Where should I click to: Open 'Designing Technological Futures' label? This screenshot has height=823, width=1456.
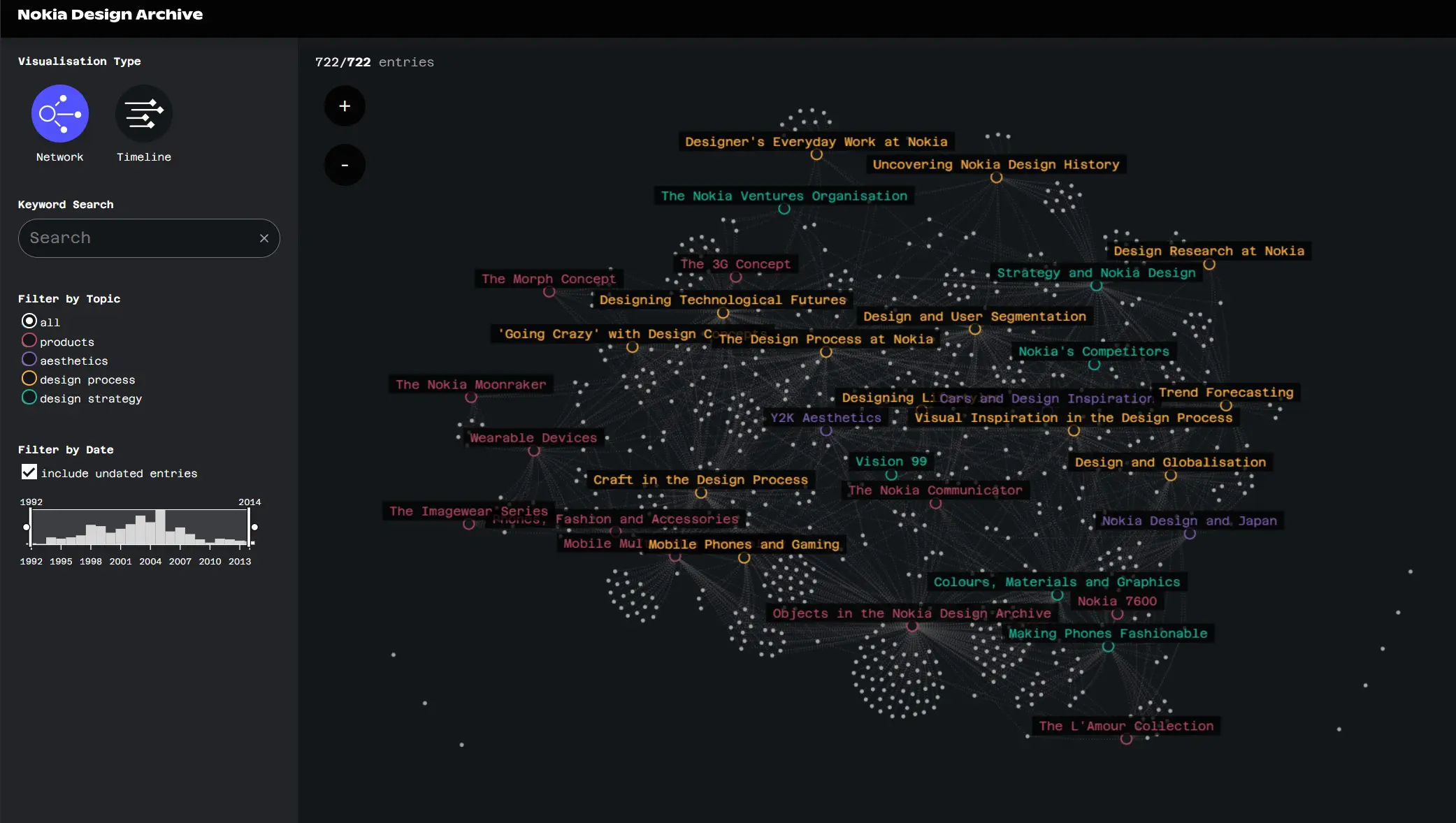(x=723, y=300)
